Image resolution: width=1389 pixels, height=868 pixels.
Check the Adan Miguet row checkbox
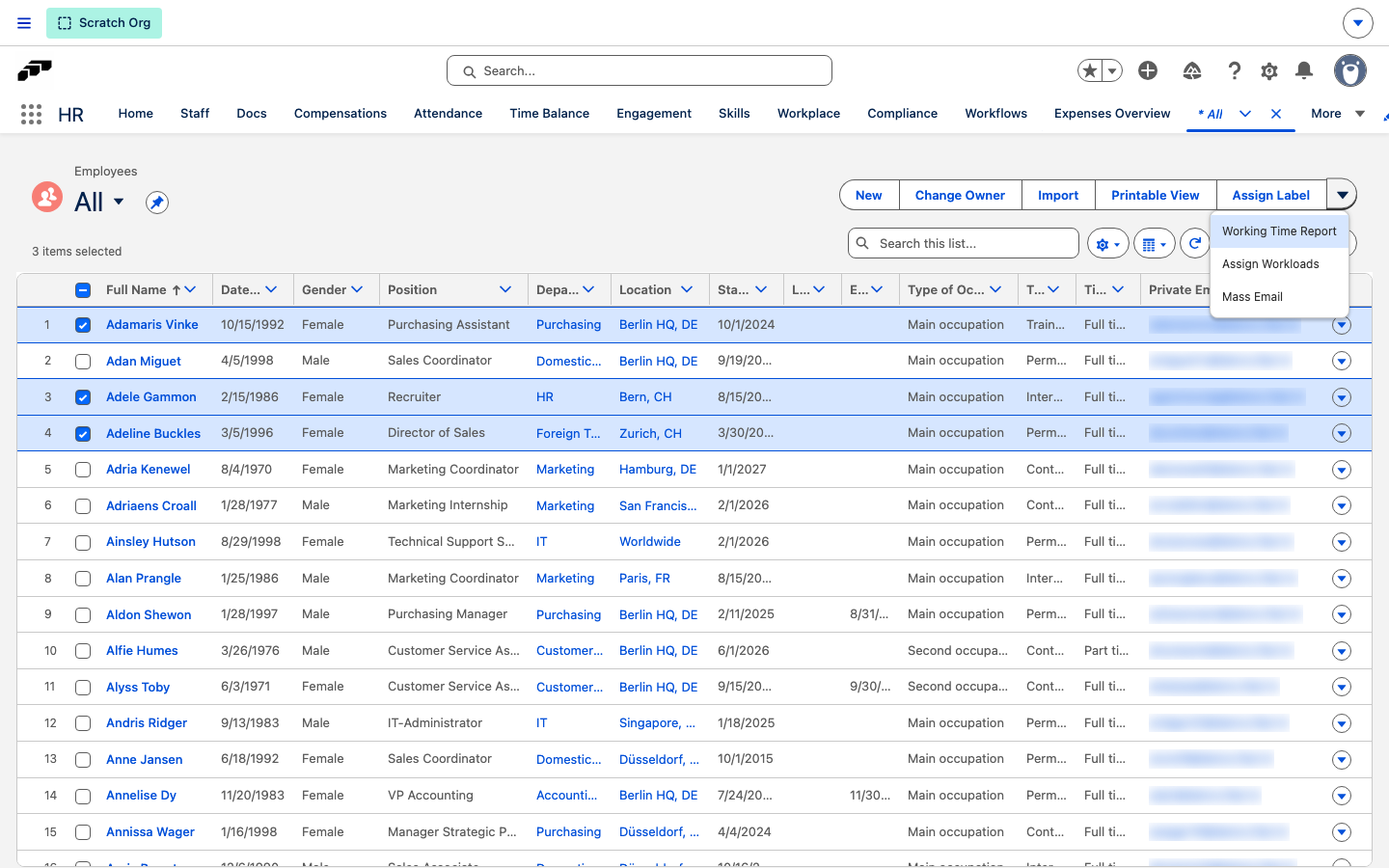(83, 362)
